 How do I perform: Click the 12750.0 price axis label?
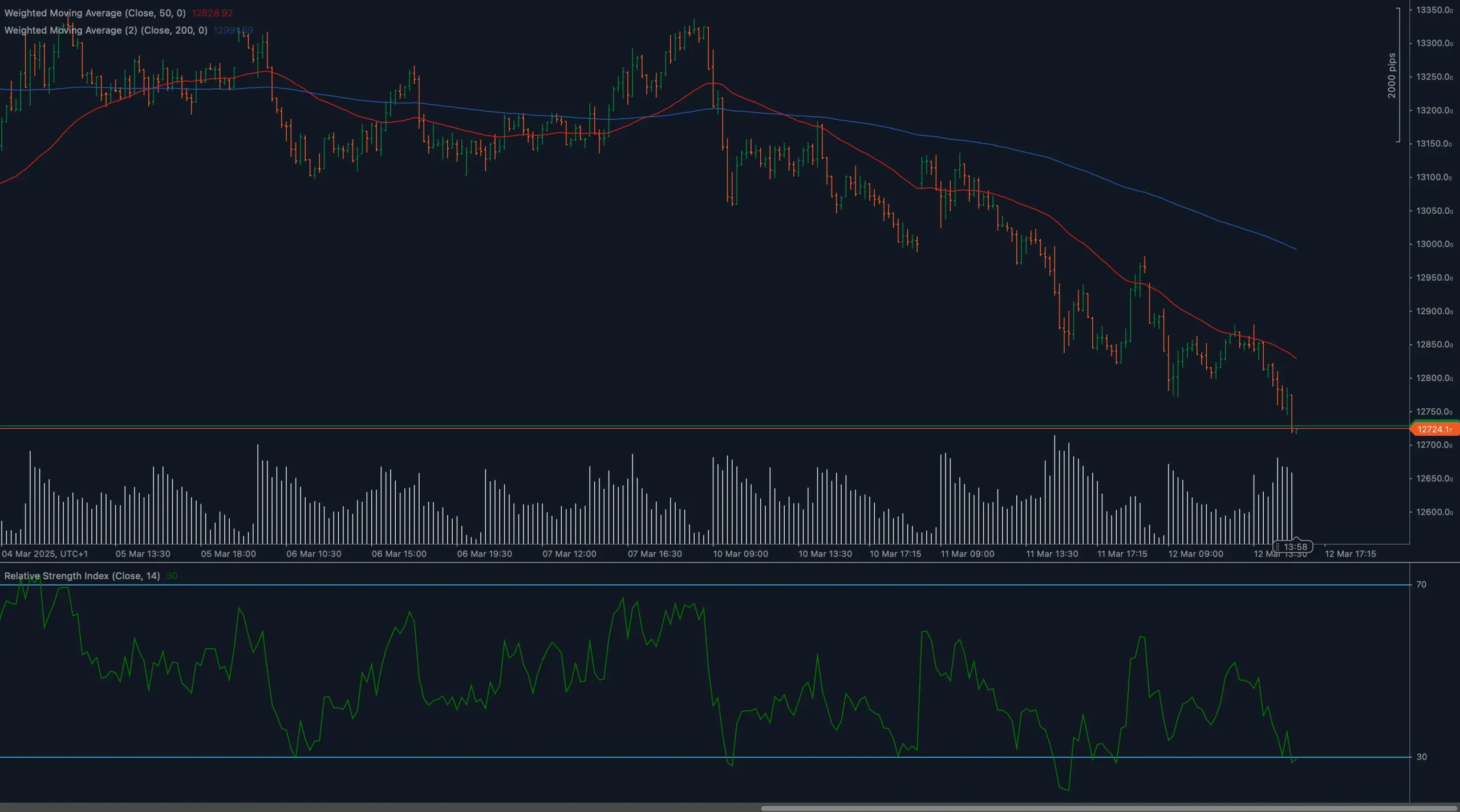(x=1434, y=412)
